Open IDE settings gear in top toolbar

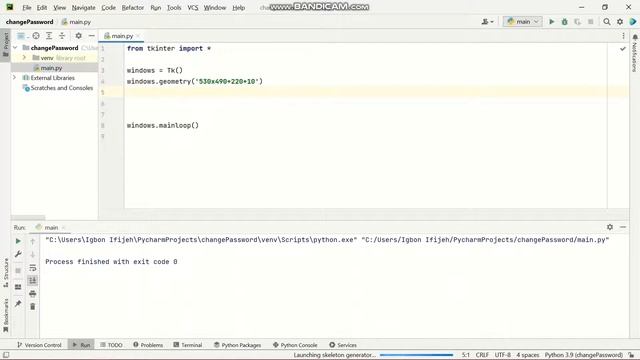620,22
